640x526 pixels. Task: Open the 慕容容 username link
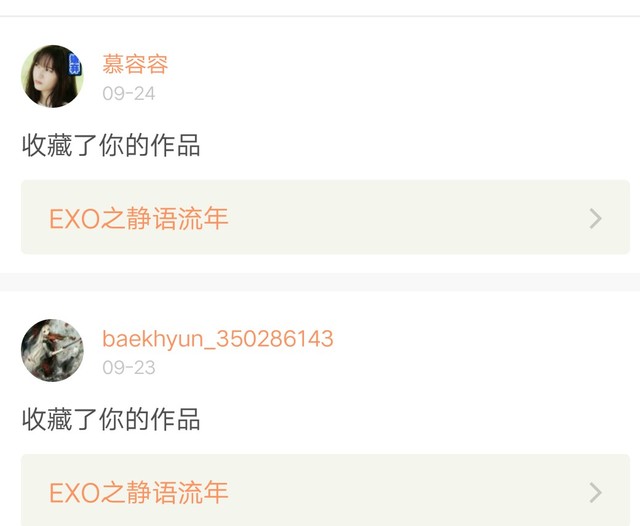click(135, 64)
